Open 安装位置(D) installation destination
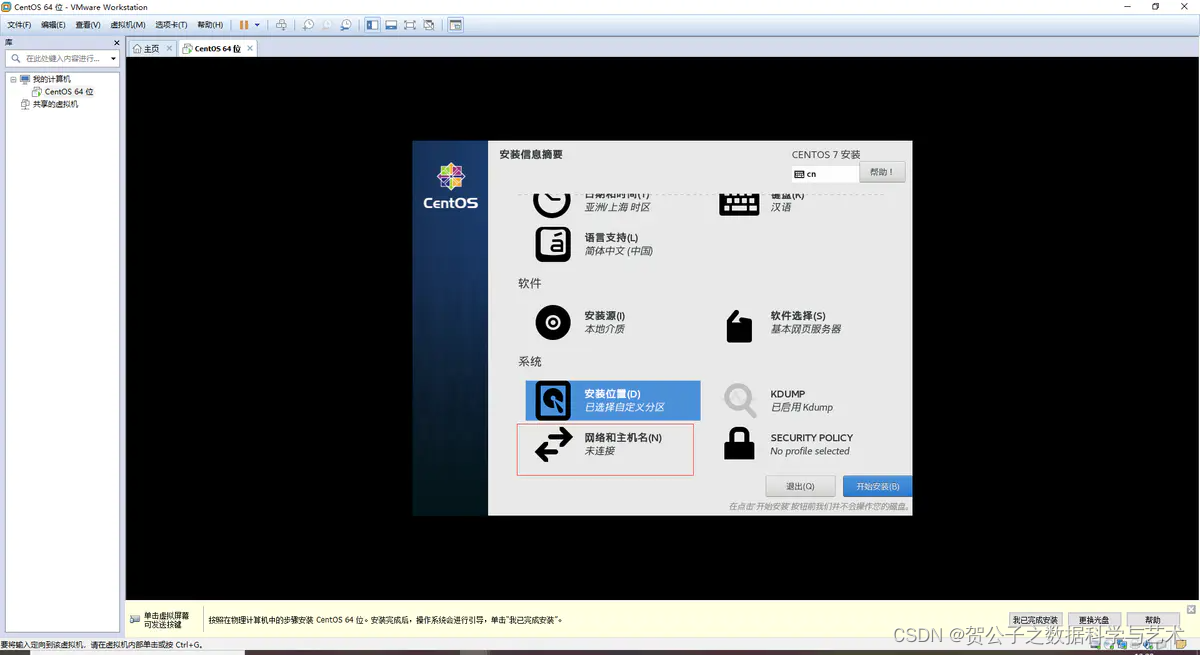 pos(613,400)
